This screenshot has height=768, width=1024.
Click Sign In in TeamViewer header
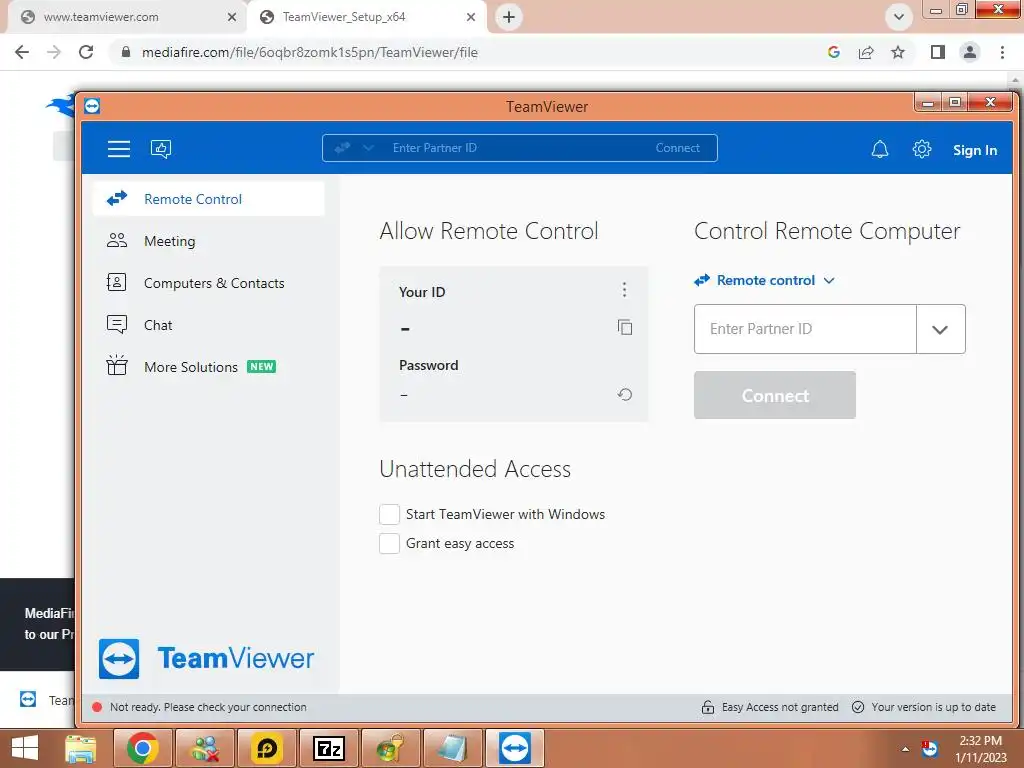974,150
